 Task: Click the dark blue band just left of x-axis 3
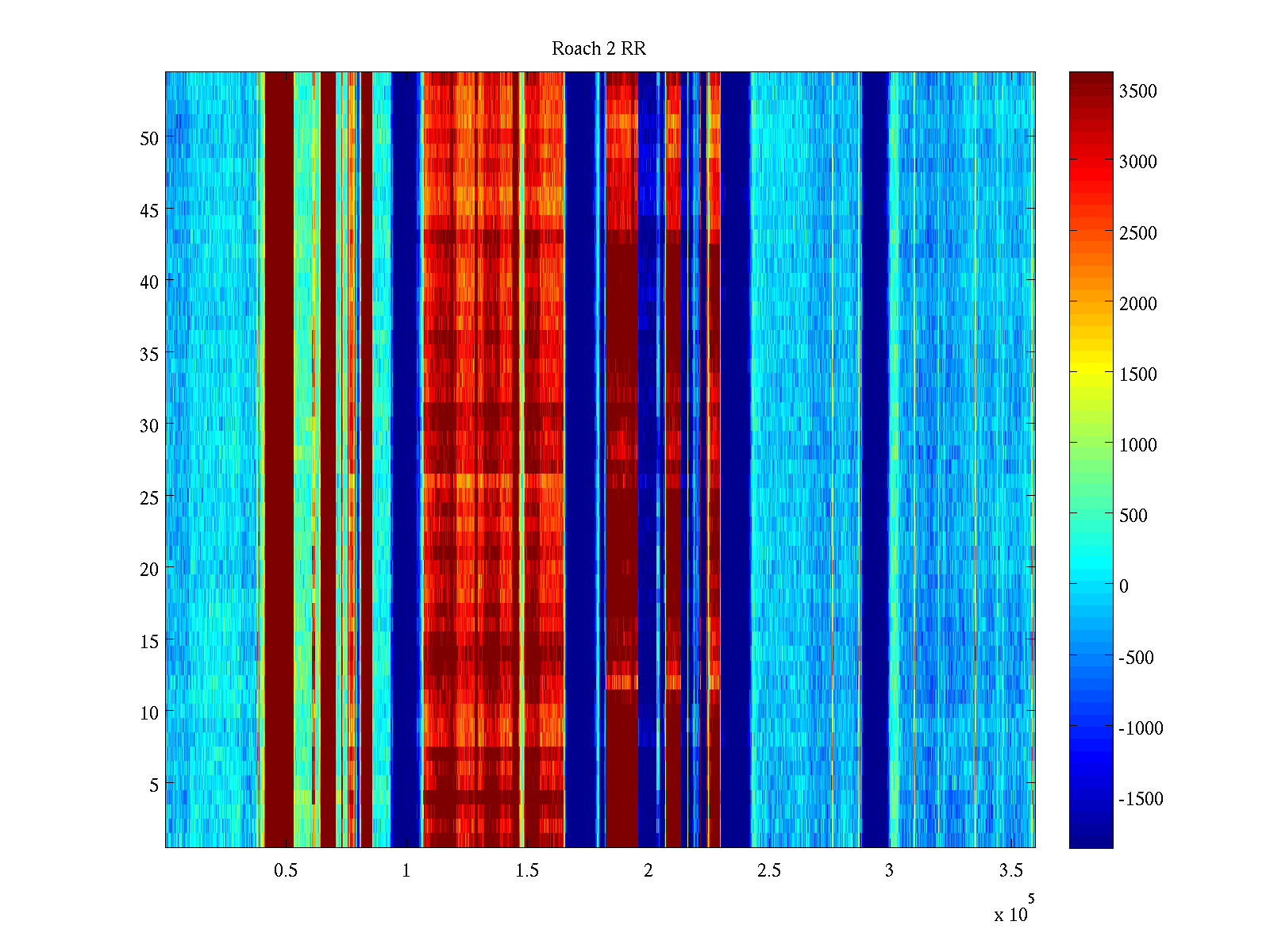tap(875, 460)
